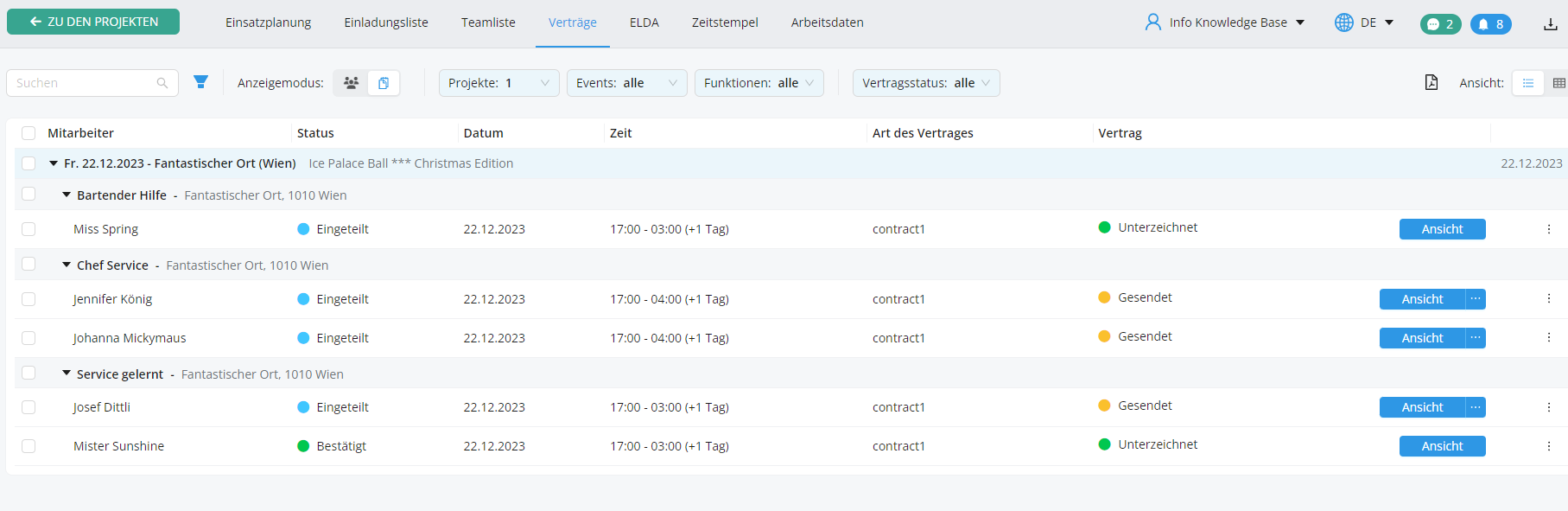Open the Vertragsstatus filter dropdown

point(925,83)
